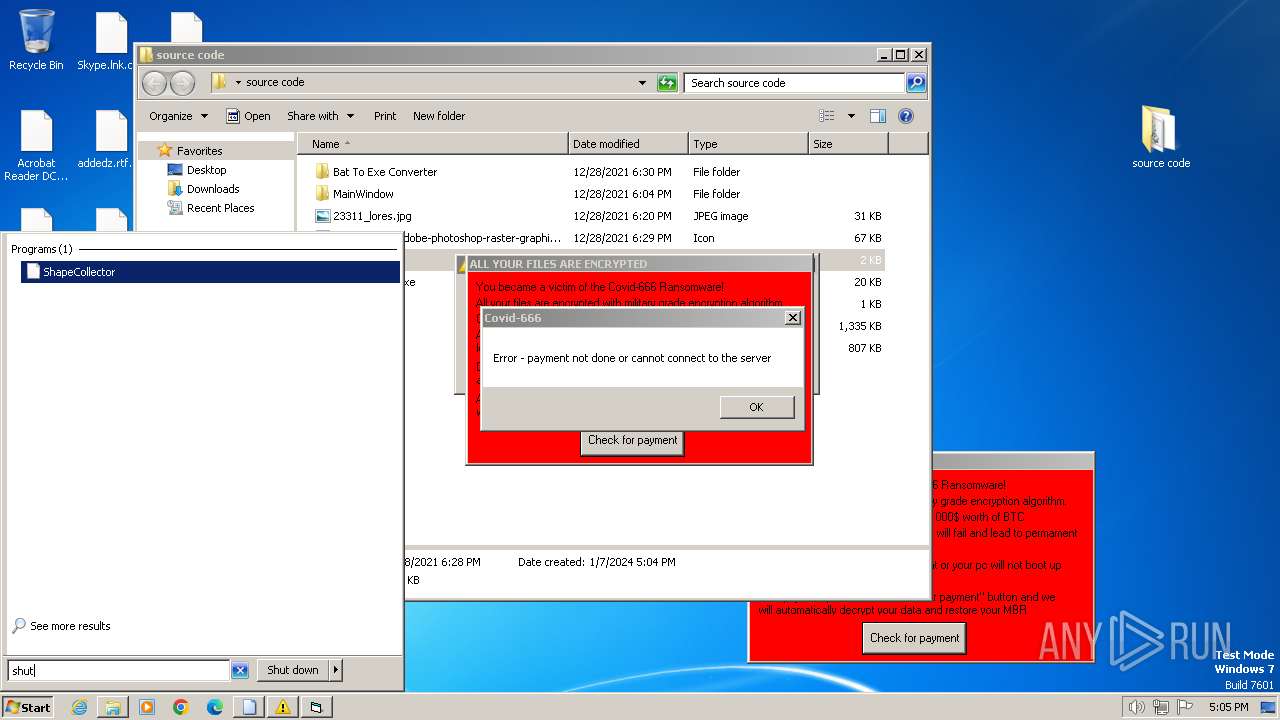Open the Action Center flag tray icon
1280x720 pixels.
click(x=1185, y=707)
